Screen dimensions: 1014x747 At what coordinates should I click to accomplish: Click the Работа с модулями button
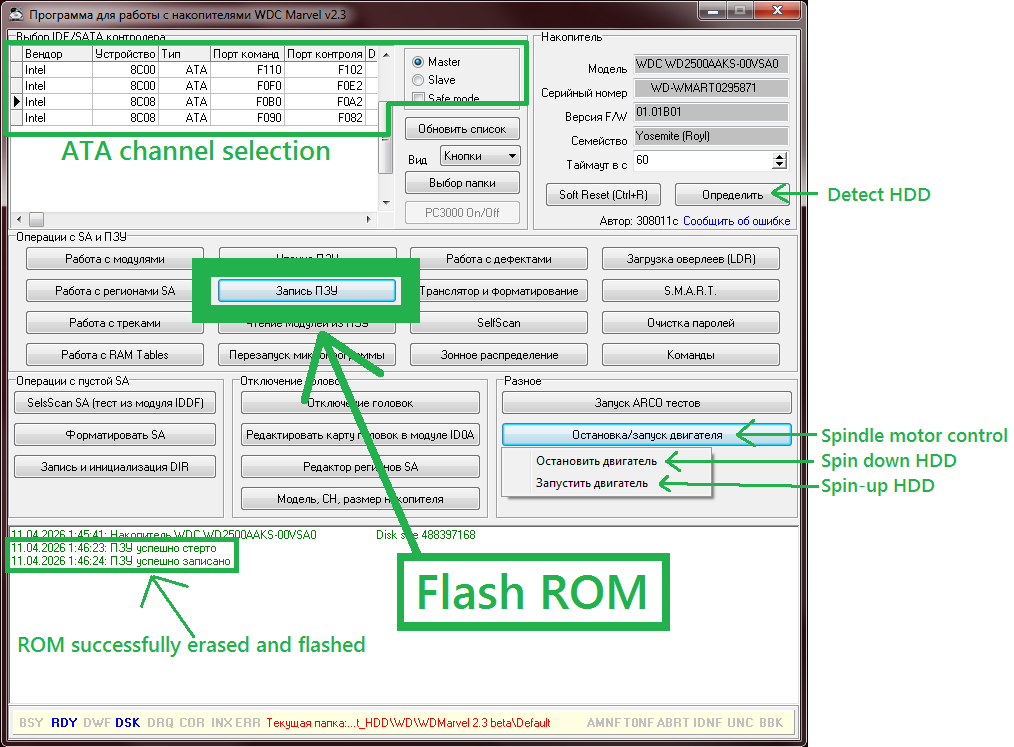(115, 259)
